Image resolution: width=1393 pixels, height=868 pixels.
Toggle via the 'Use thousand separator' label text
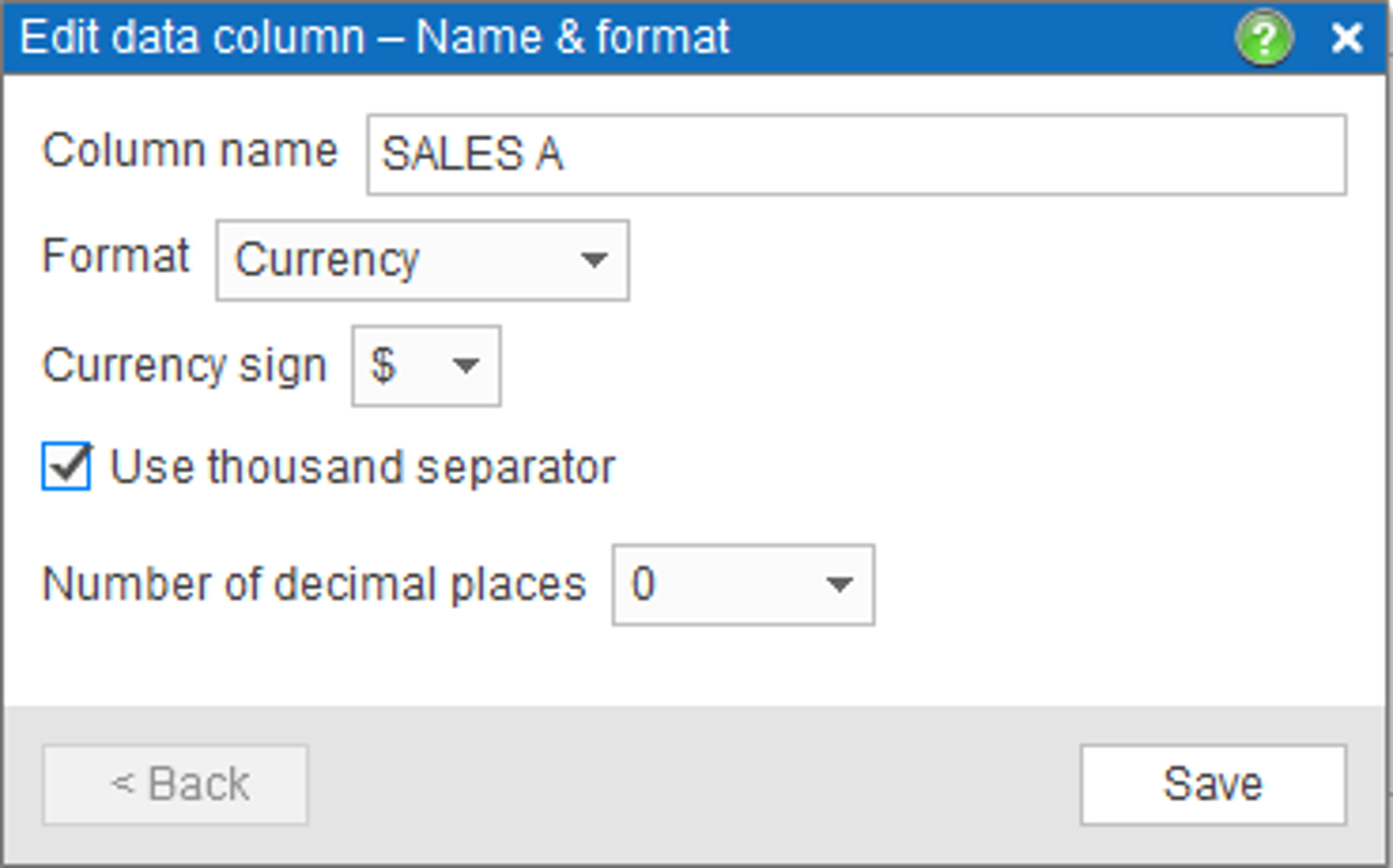coord(362,467)
